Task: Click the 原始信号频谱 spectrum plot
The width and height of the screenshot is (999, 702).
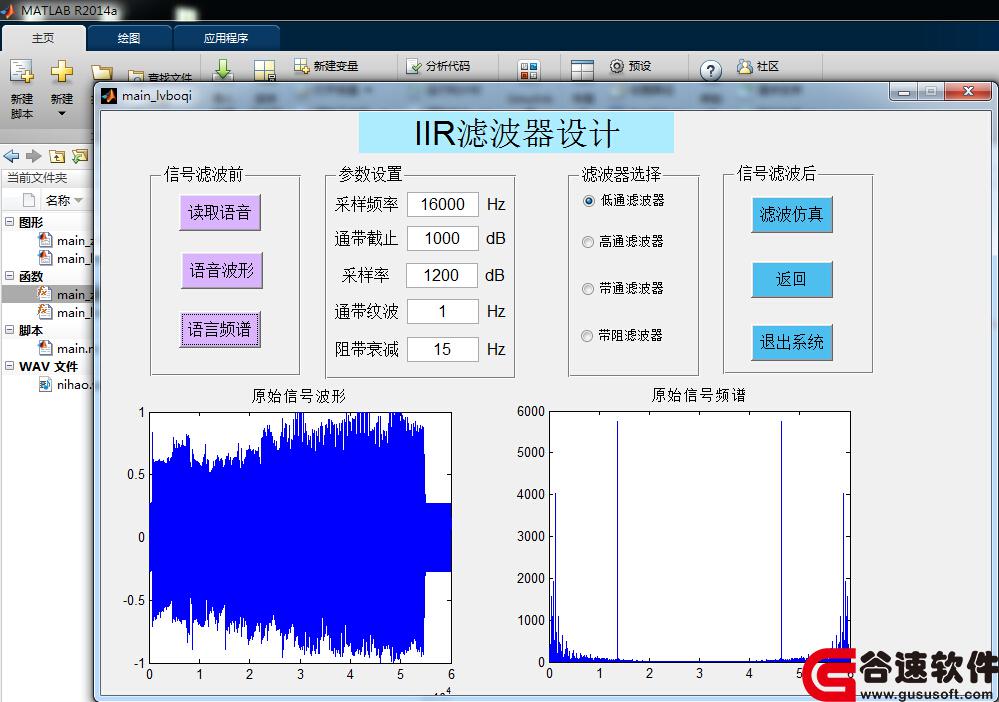Action: tap(700, 536)
